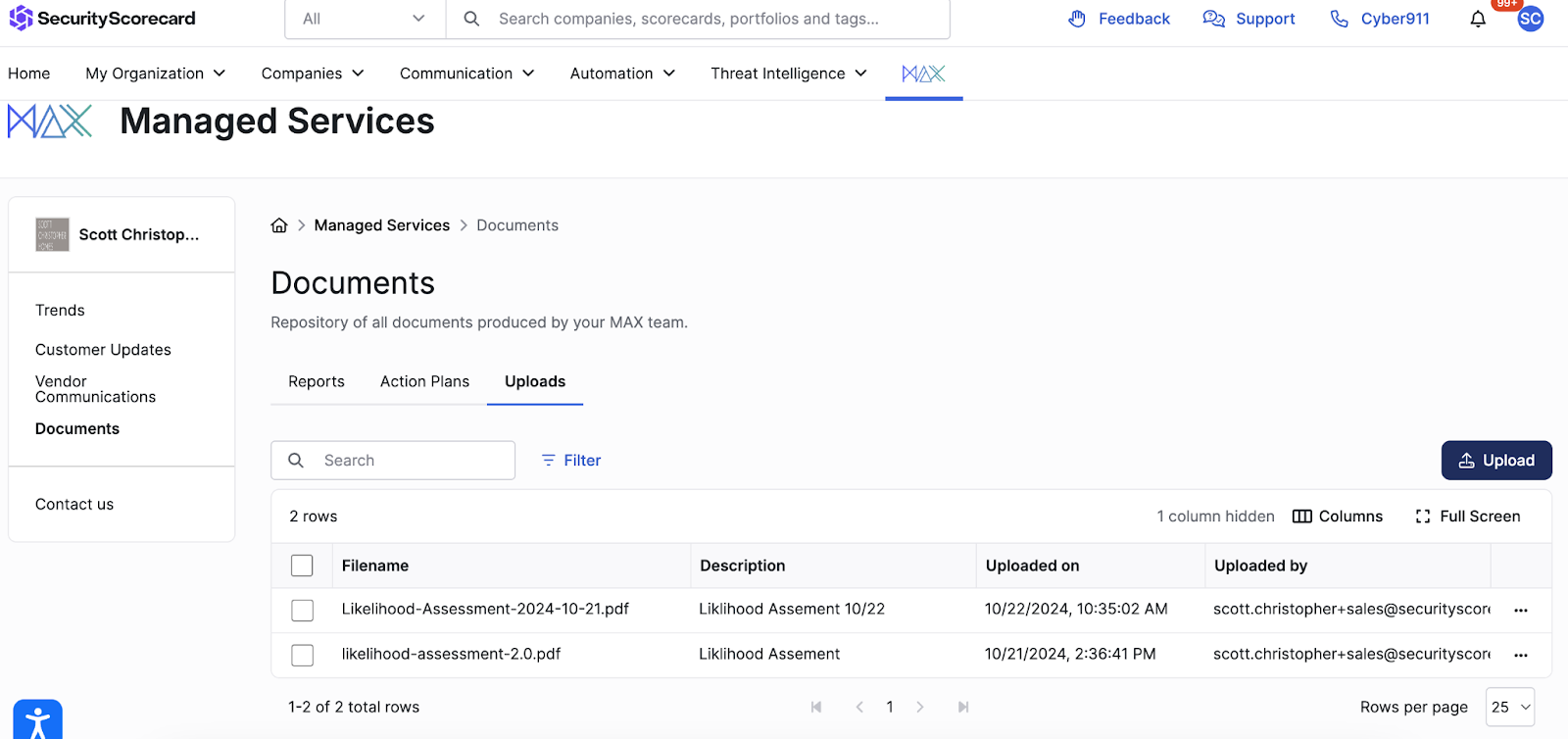Click the Cyber911 link
The height and width of the screenshot is (739, 1568).
pyautogui.click(x=1380, y=19)
